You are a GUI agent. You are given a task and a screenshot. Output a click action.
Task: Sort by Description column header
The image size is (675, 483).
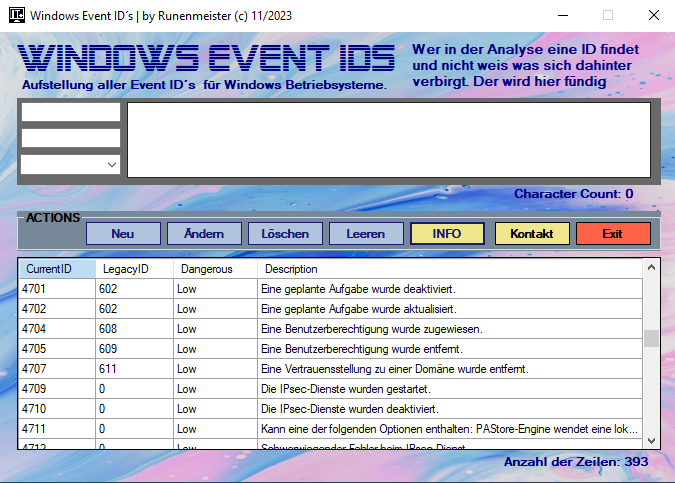click(x=450, y=269)
